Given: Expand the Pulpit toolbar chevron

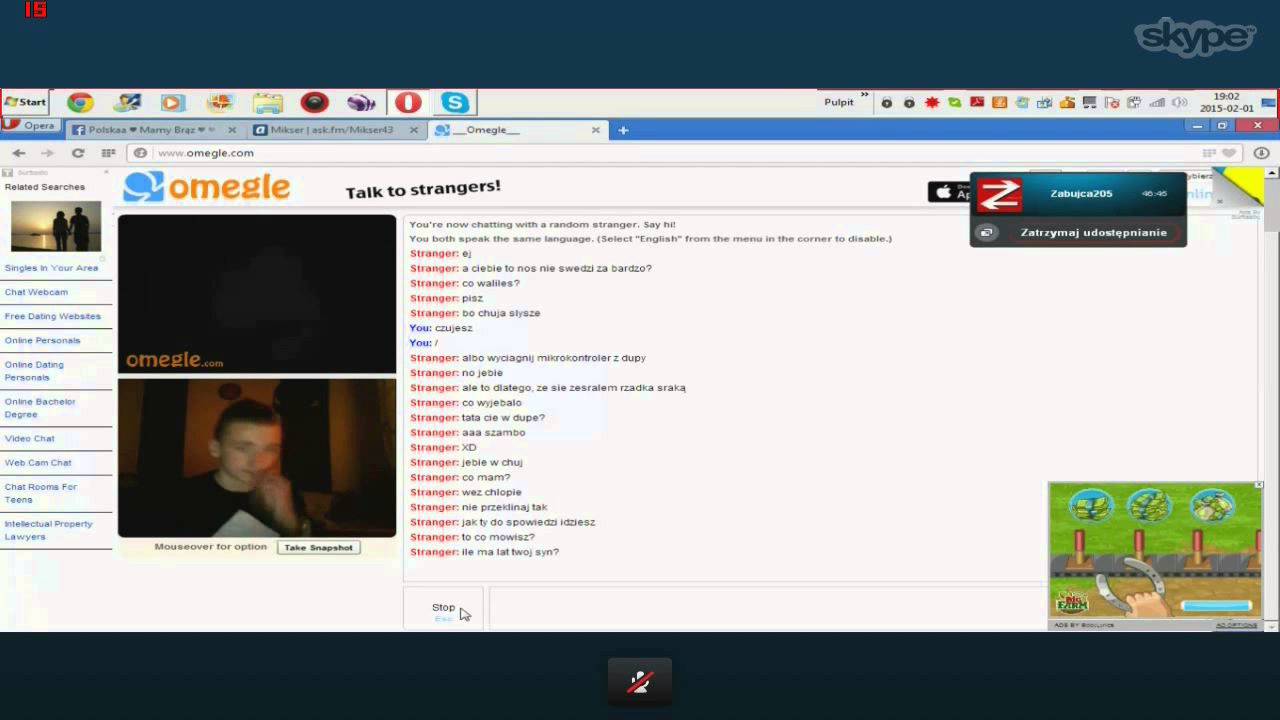Looking at the screenshot, I should (865, 96).
